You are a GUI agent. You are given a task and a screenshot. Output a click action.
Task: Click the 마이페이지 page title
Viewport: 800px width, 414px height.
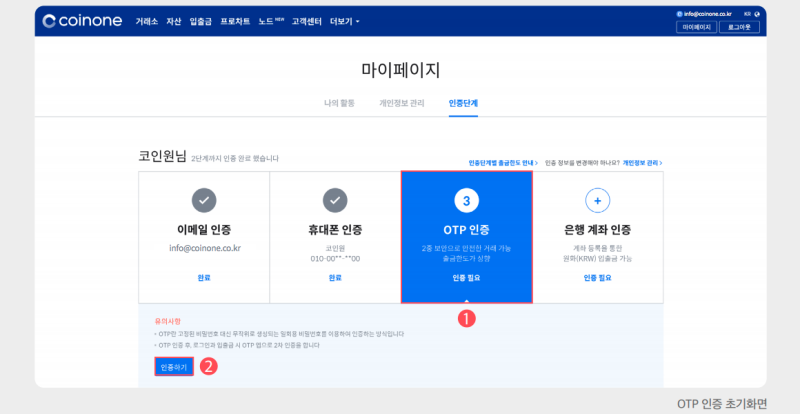(401, 70)
